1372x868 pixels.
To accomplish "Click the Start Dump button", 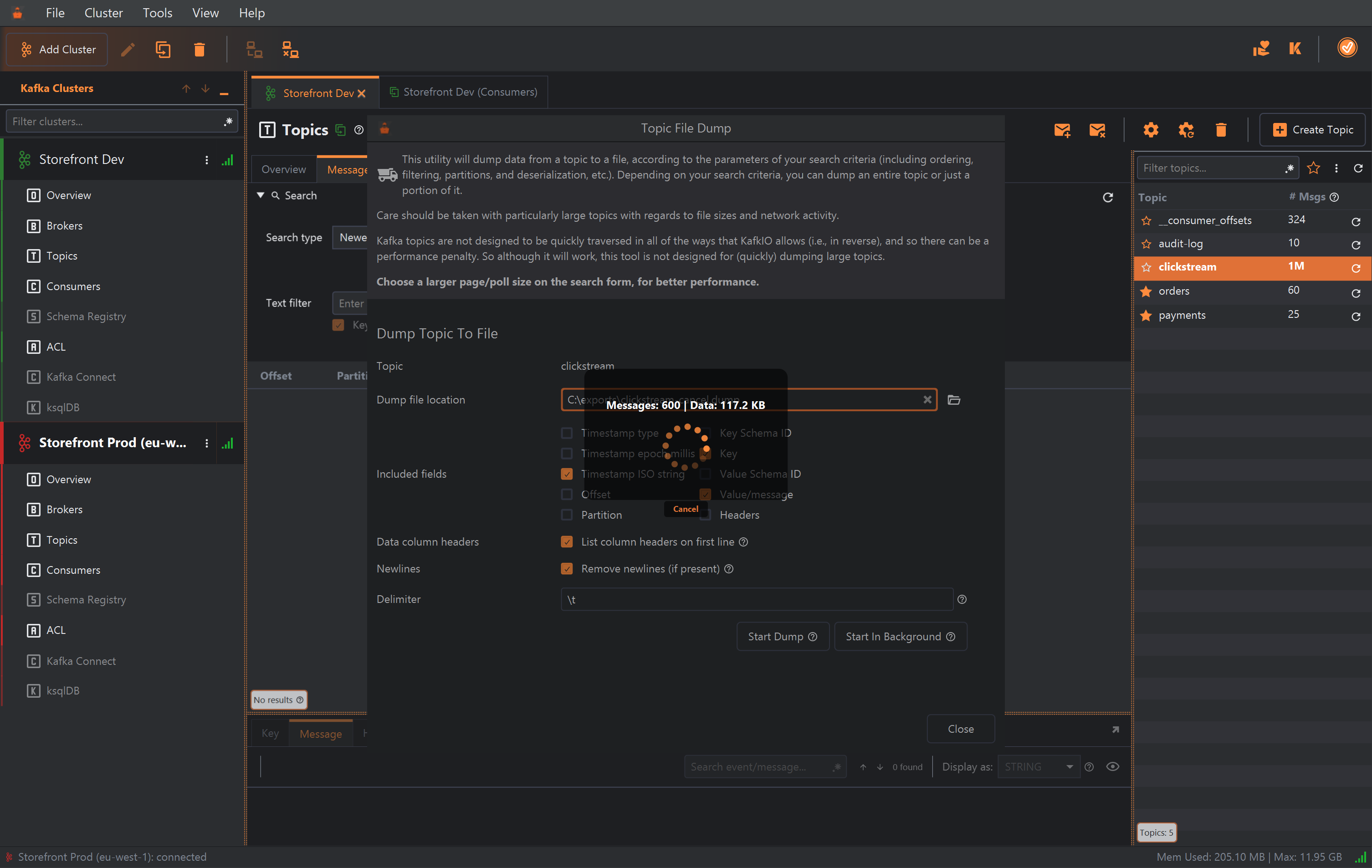I will pos(782,636).
